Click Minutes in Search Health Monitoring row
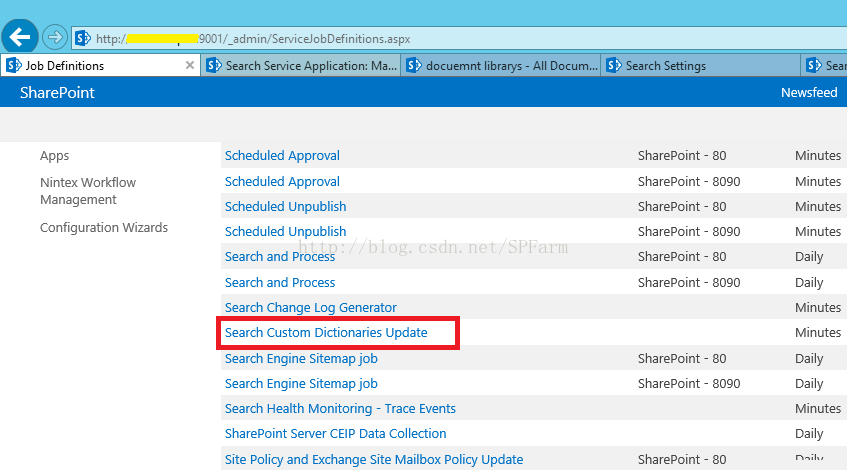 pos(818,408)
